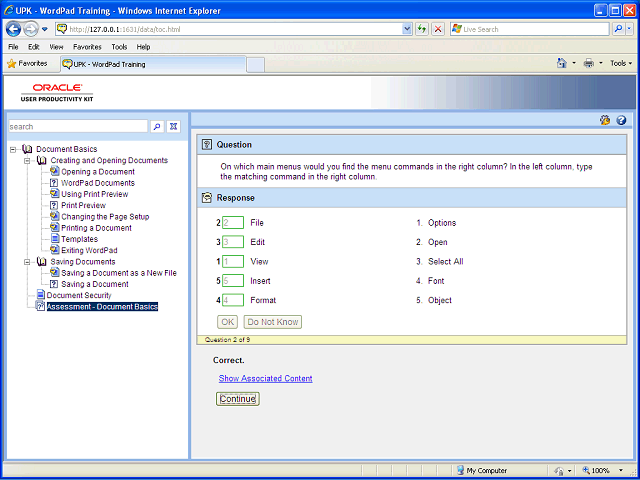
Task: Open the Favorites star button
Action: coord(27,64)
